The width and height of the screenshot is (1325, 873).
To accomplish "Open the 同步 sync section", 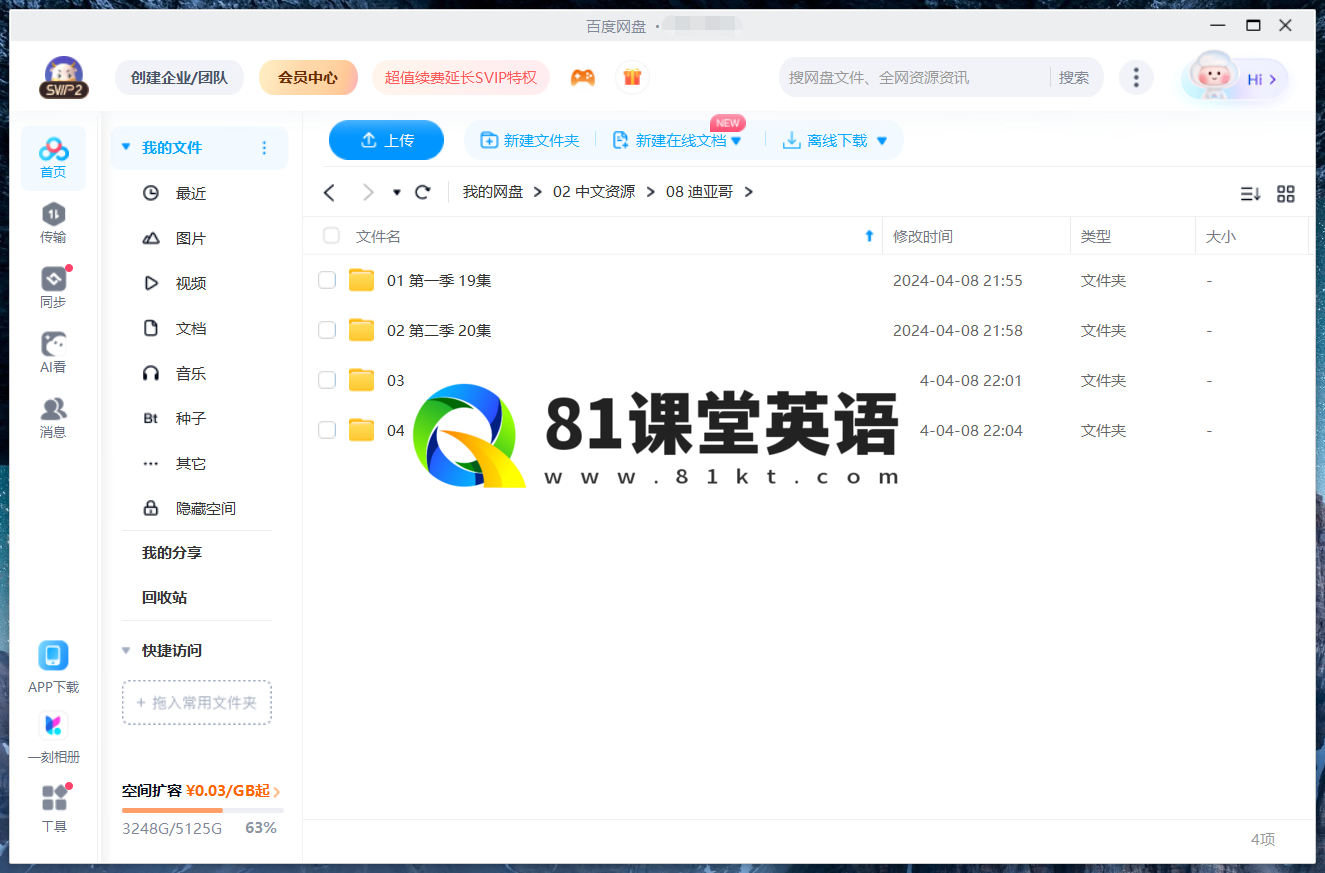I will (x=54, y=288).
